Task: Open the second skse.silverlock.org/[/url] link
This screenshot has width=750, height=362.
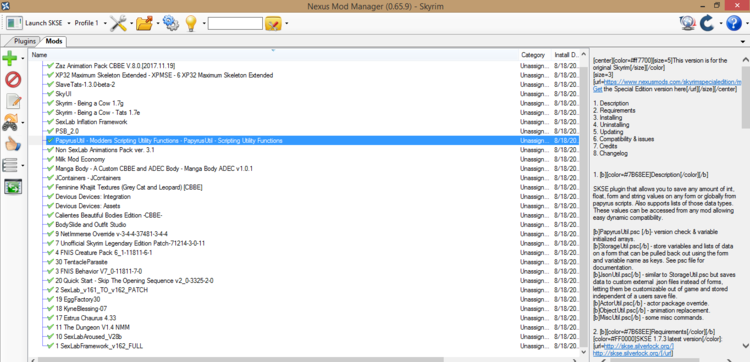Action: click(632, 353)
